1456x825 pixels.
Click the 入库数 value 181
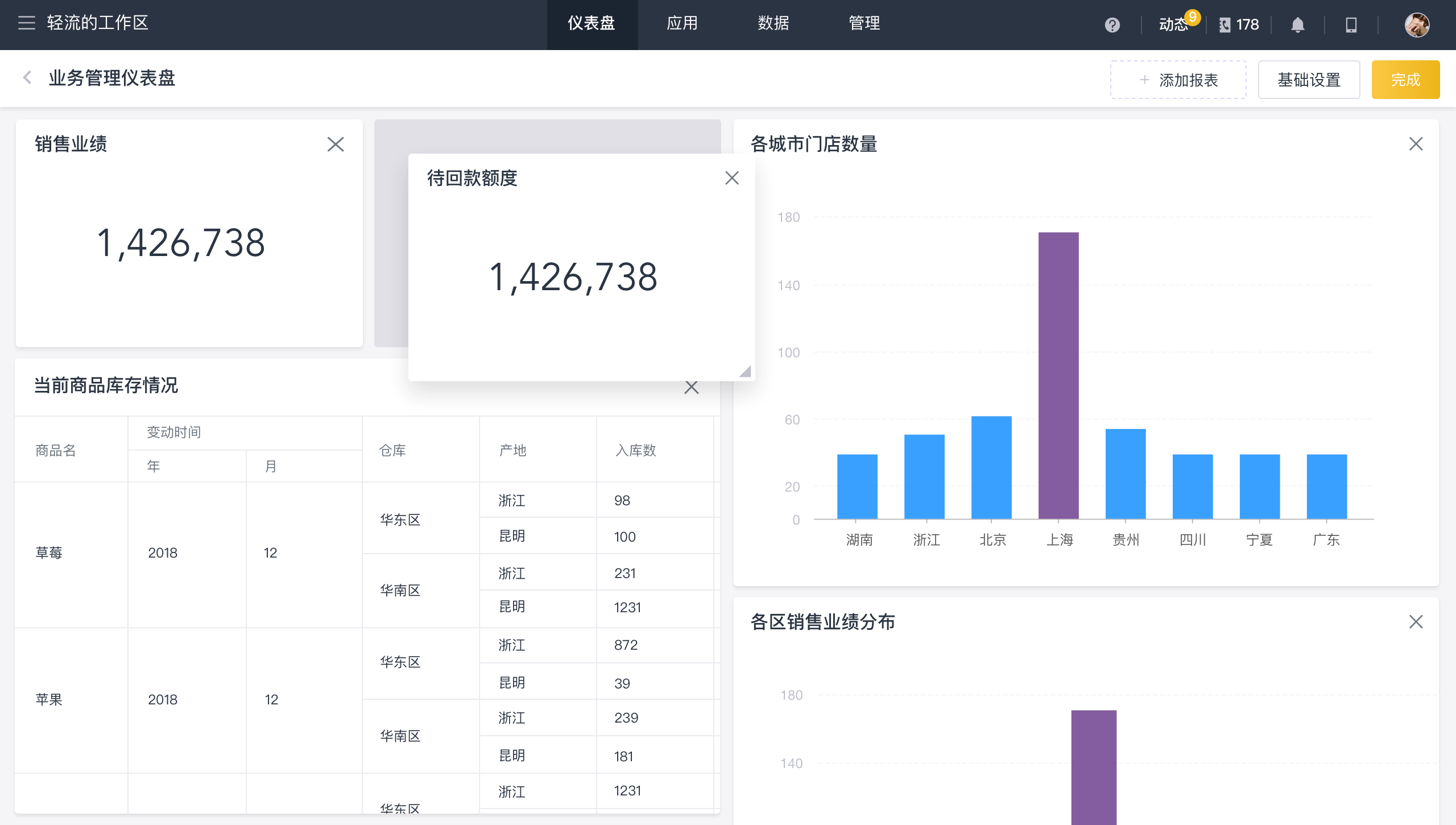(x=624, y=756)
